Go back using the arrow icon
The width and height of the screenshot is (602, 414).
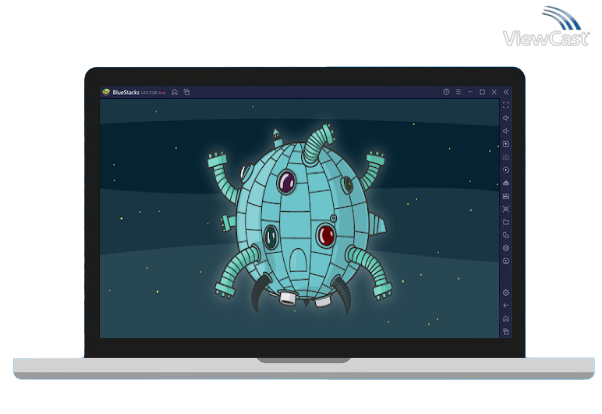(506, 306)
